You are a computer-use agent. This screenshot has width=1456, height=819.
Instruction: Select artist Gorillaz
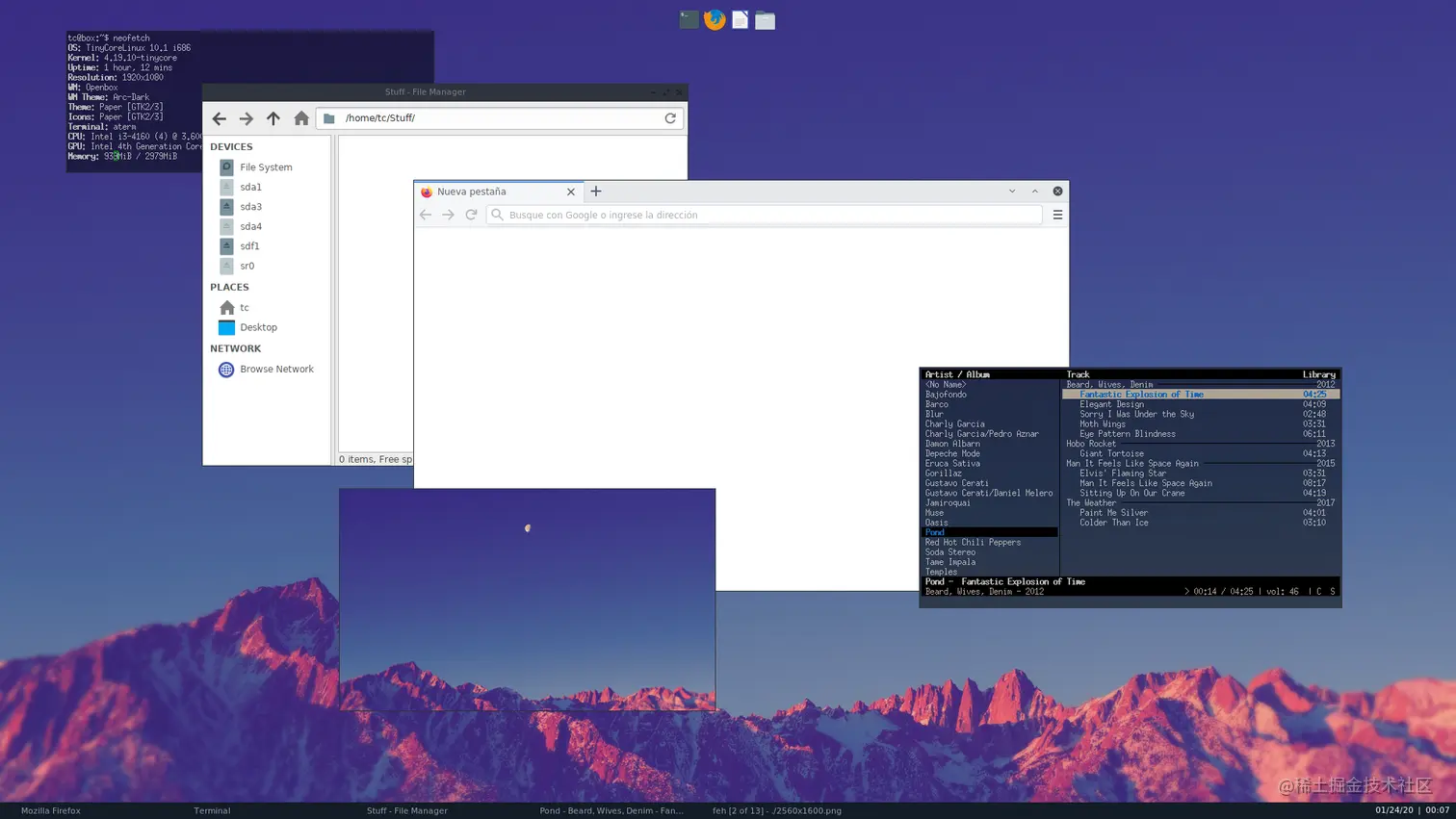[x=944, y=473]
